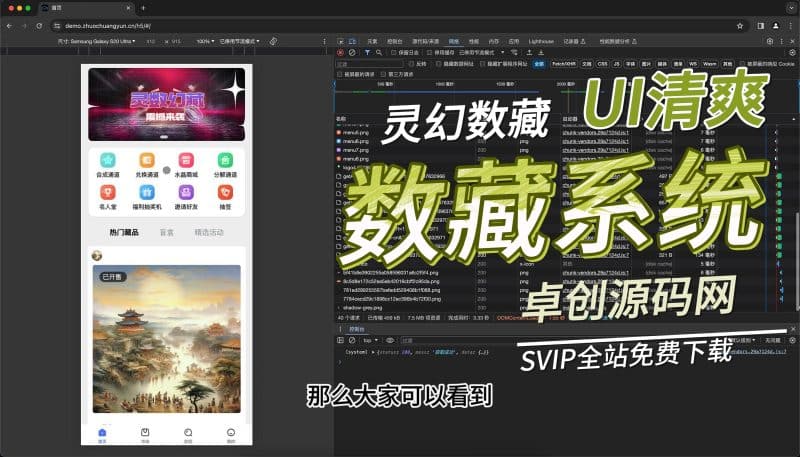Open 水晶商城 in the phone preview
This screenshot has height=457, width=800.
[x=186, y=165]
